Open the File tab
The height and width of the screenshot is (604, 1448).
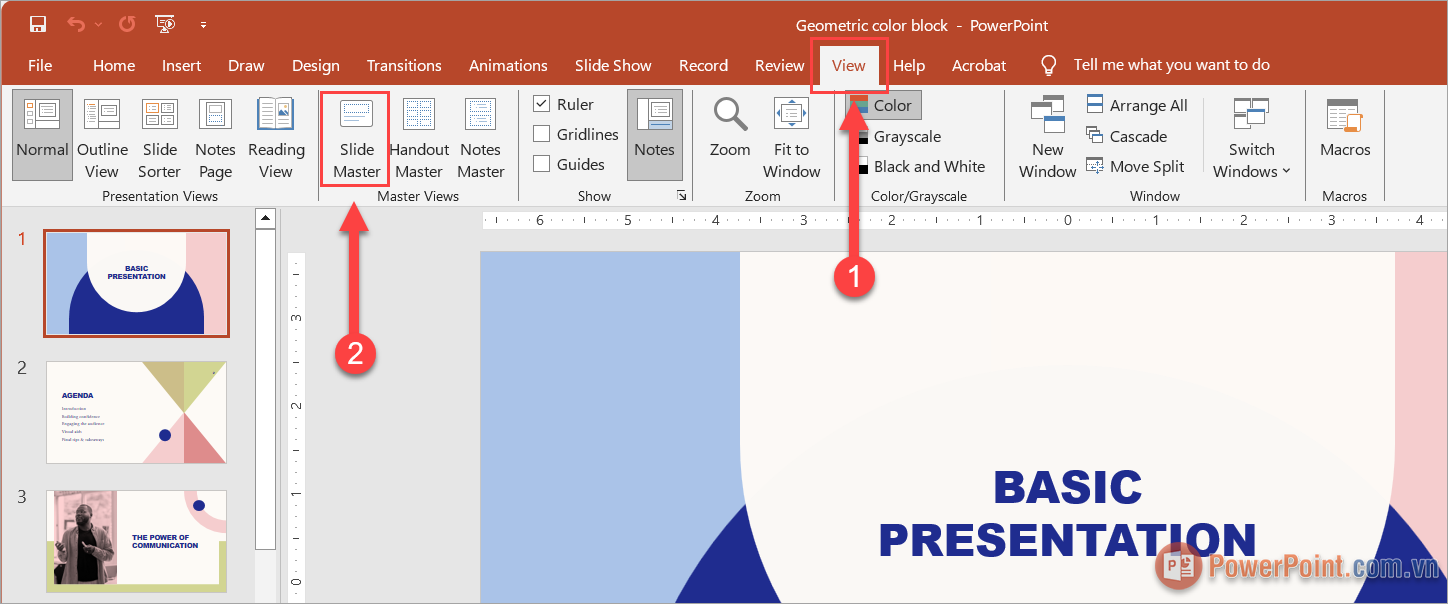coord(40,66)
